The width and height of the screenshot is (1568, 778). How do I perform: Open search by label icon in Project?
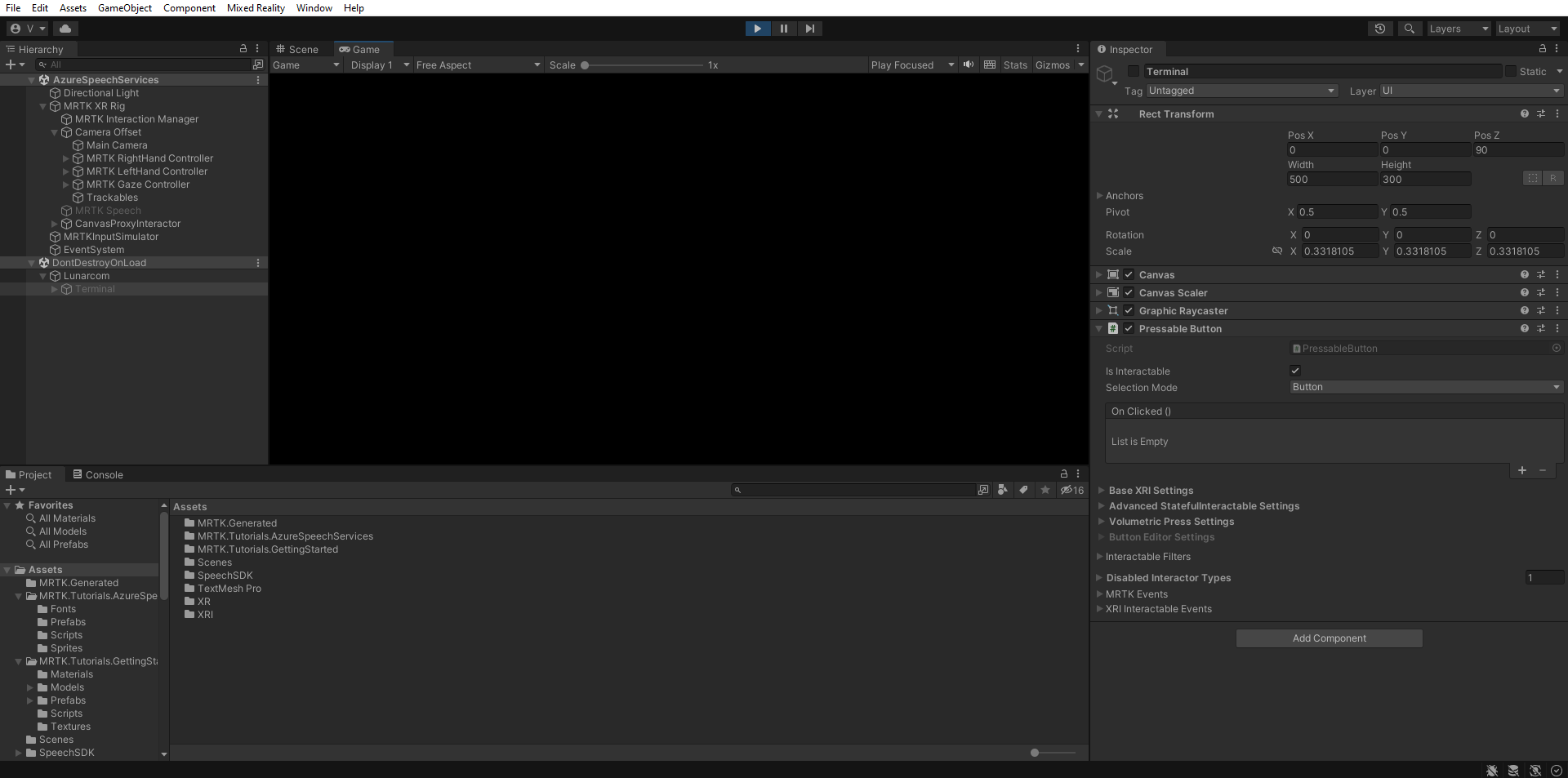[x=1023, y=490]
